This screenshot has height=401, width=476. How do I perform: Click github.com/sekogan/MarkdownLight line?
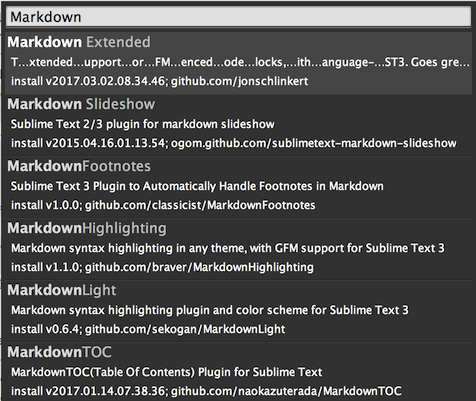click(148, 329)
